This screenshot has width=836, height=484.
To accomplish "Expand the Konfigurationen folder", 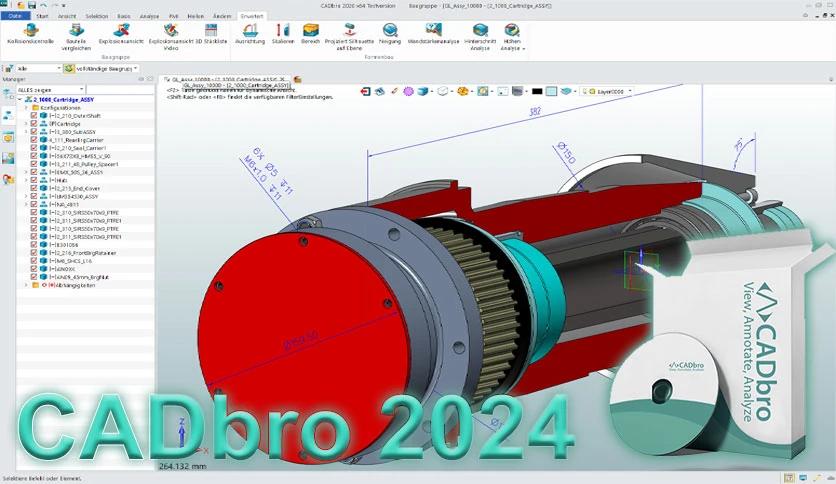I will pyautogui.click(x=26, y=108).
